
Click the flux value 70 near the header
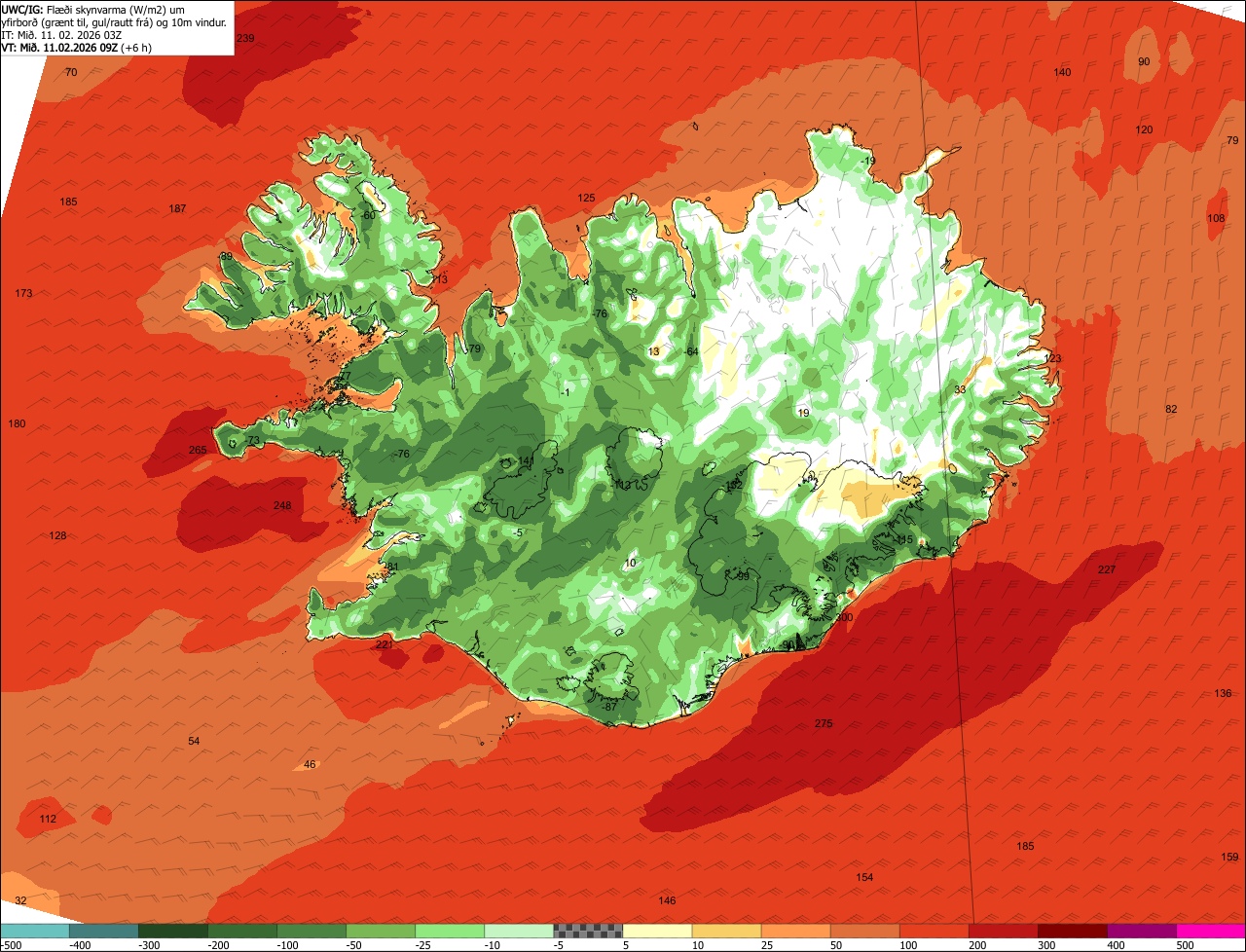[x=71, y=72]
